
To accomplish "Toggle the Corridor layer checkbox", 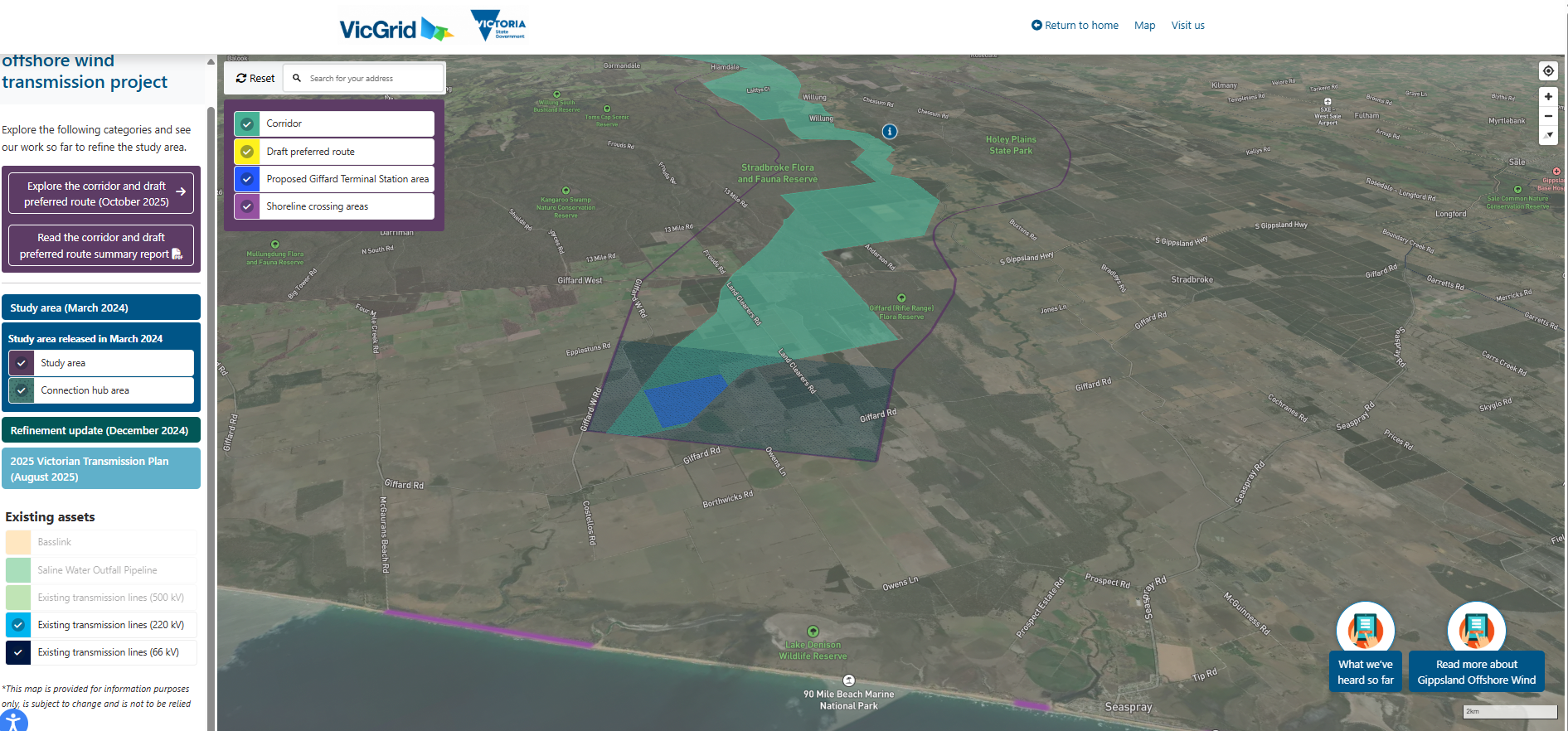I will (x=247, y=123).
